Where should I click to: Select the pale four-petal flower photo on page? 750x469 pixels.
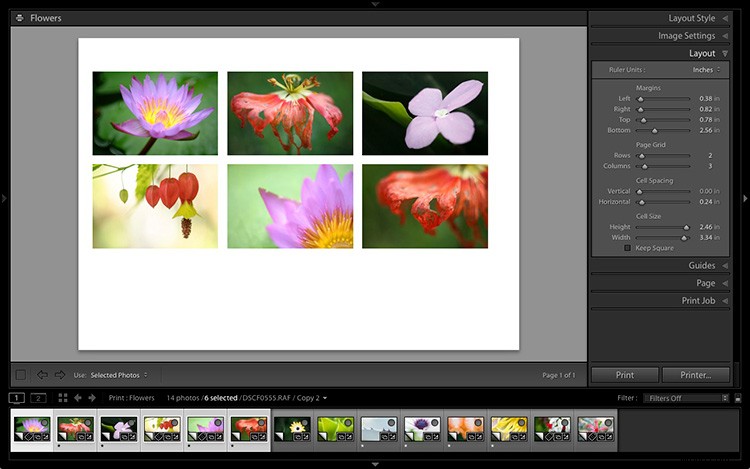425,113
